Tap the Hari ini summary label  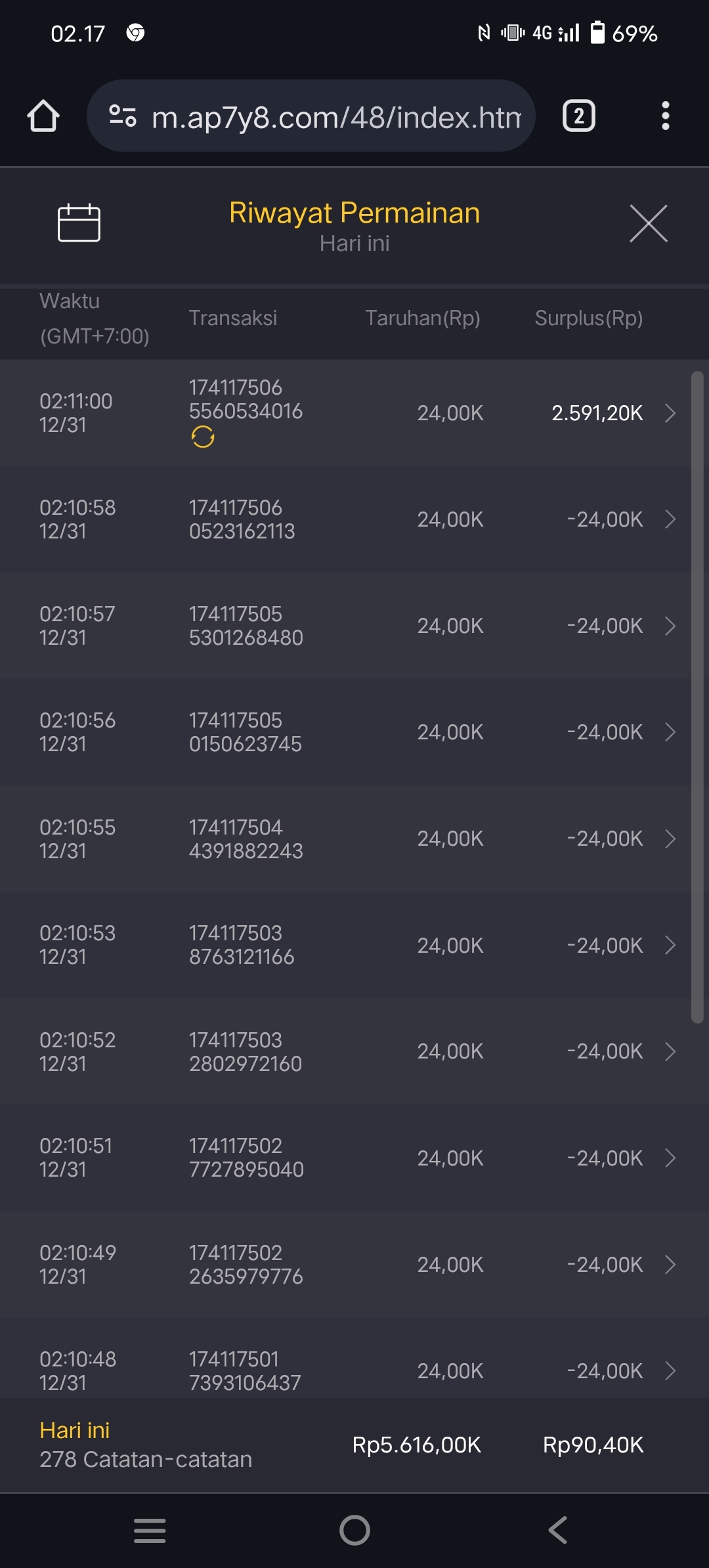(x=75, y=1430)
